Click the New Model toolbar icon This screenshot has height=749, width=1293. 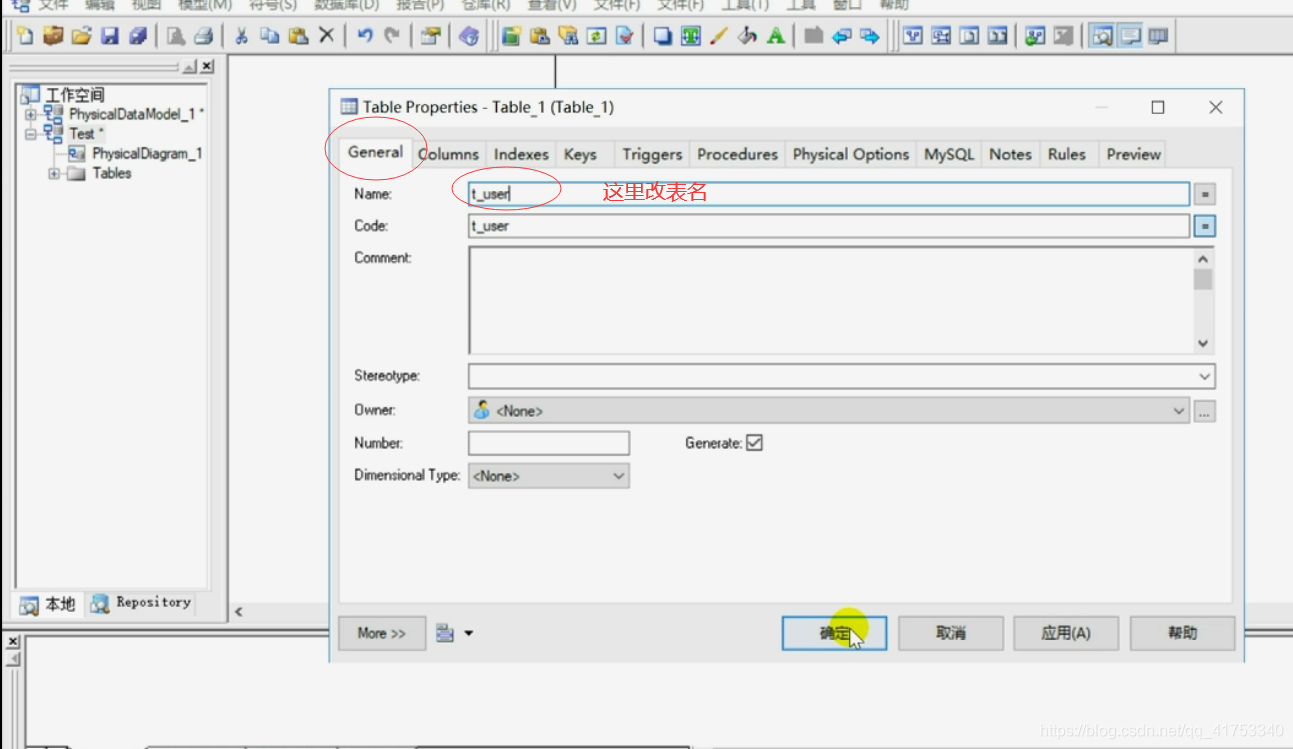click(x=24, y=36)
